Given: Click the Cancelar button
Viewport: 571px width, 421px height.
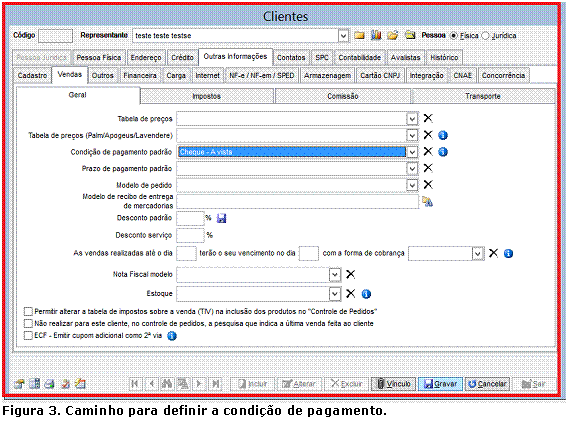Looking at the screenshot, I should [x=487, y=384].
